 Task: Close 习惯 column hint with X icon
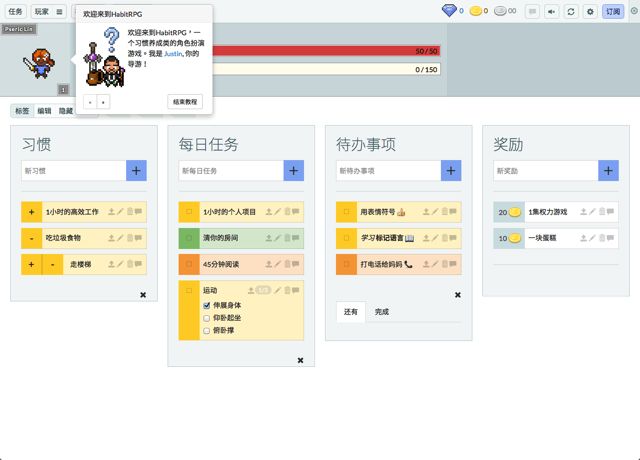tap(143, 295)
